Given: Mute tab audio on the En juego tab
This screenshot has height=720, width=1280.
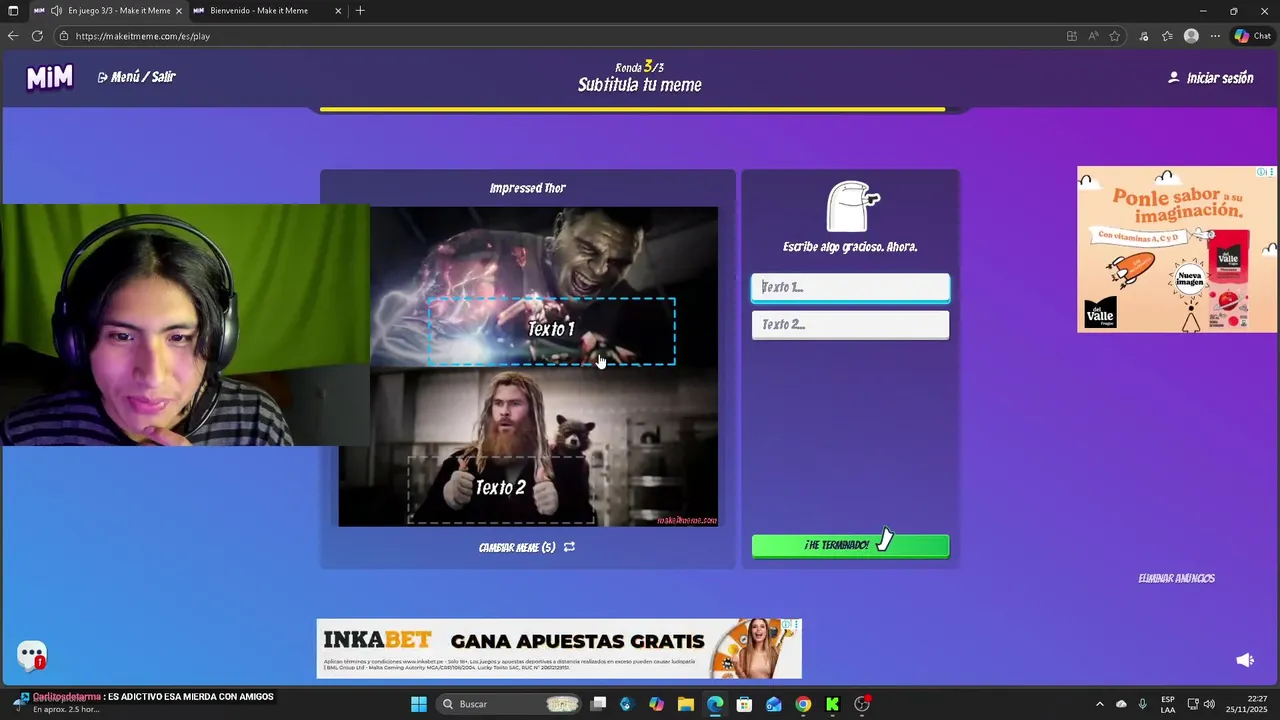Looking at the screenshot, I should (x=56, y=11).
